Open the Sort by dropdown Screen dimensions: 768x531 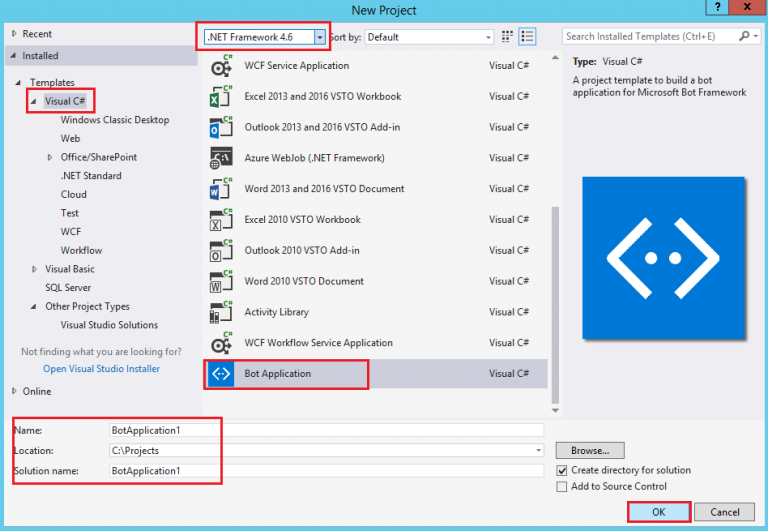coord(429,37)
